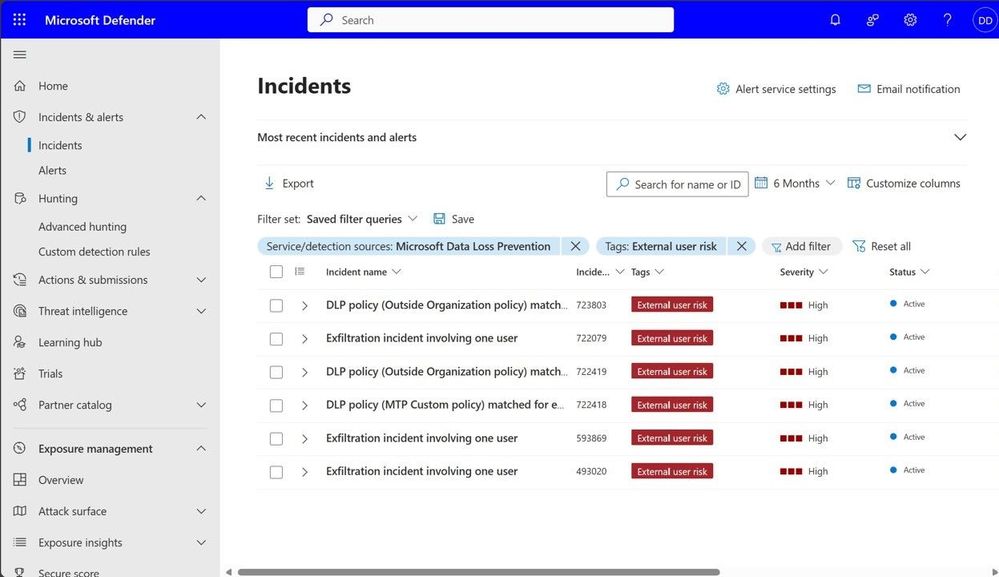999x577 pixels.
Task: Click the Exposure insights list icon
Action: [20, 542]
